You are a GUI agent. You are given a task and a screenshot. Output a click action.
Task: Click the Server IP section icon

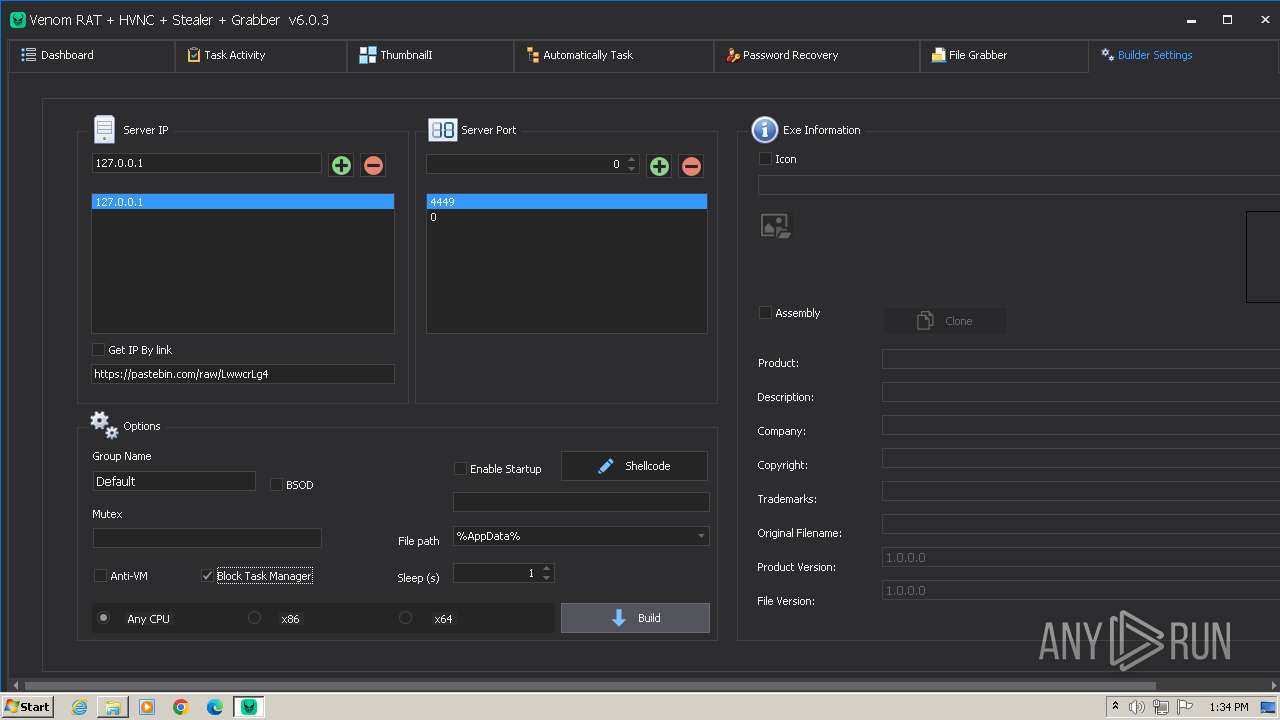tap(104, 130)
